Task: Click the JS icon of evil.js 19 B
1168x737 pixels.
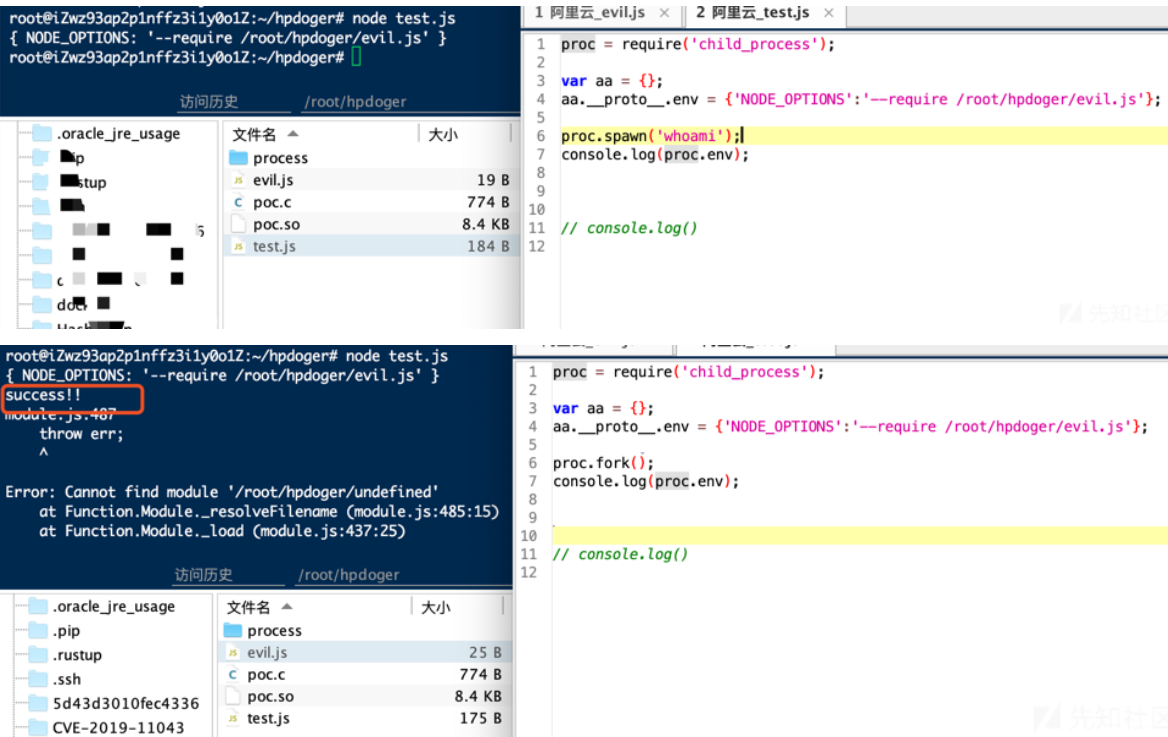Action: point(238,180)
